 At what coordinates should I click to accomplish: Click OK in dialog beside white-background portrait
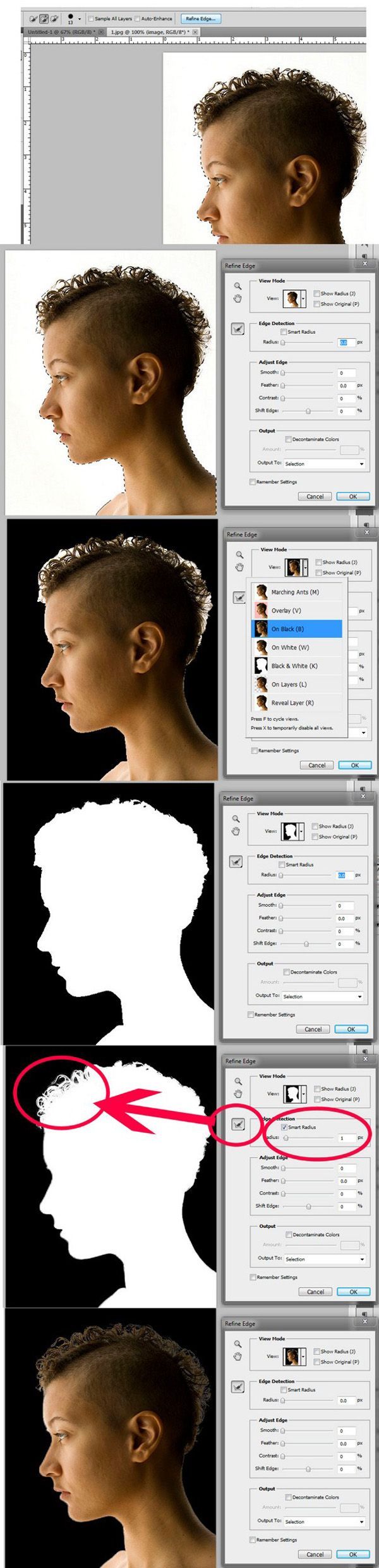pos(353,496)
